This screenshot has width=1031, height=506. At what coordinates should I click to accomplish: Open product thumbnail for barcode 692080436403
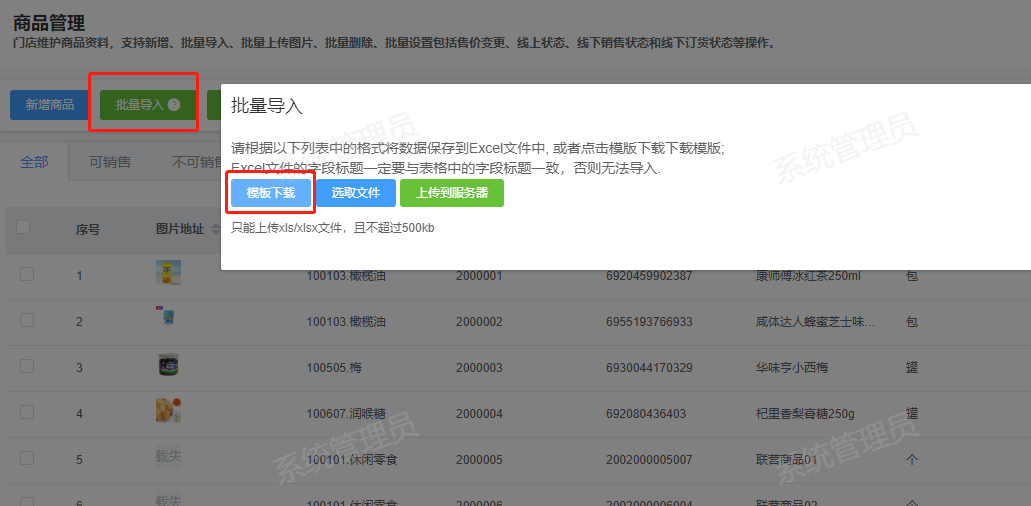pyautogui.click(x=168, y=411)
